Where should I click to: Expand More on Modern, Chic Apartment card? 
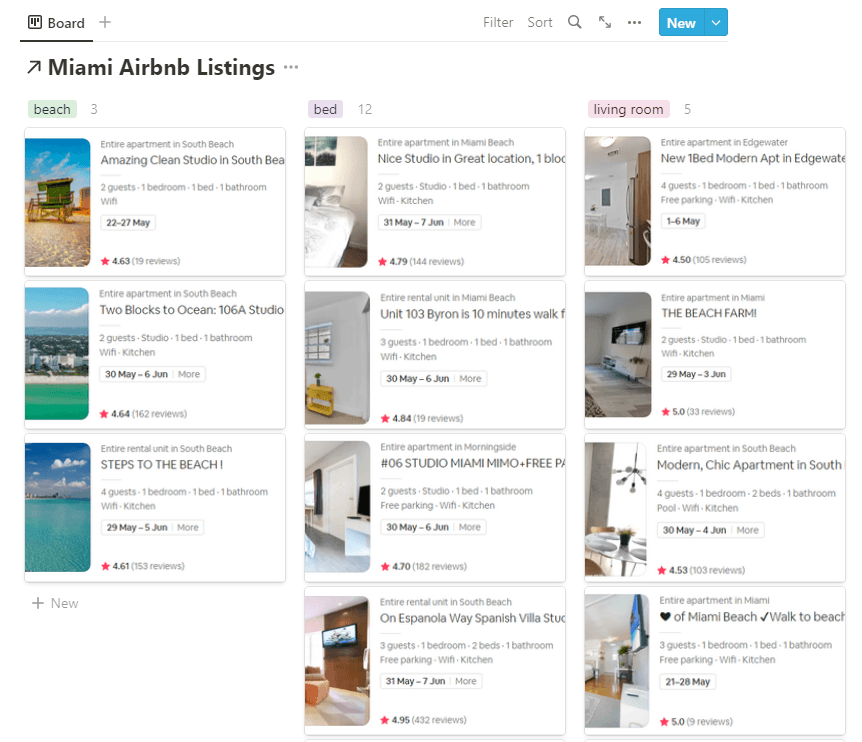click(747, 530)
